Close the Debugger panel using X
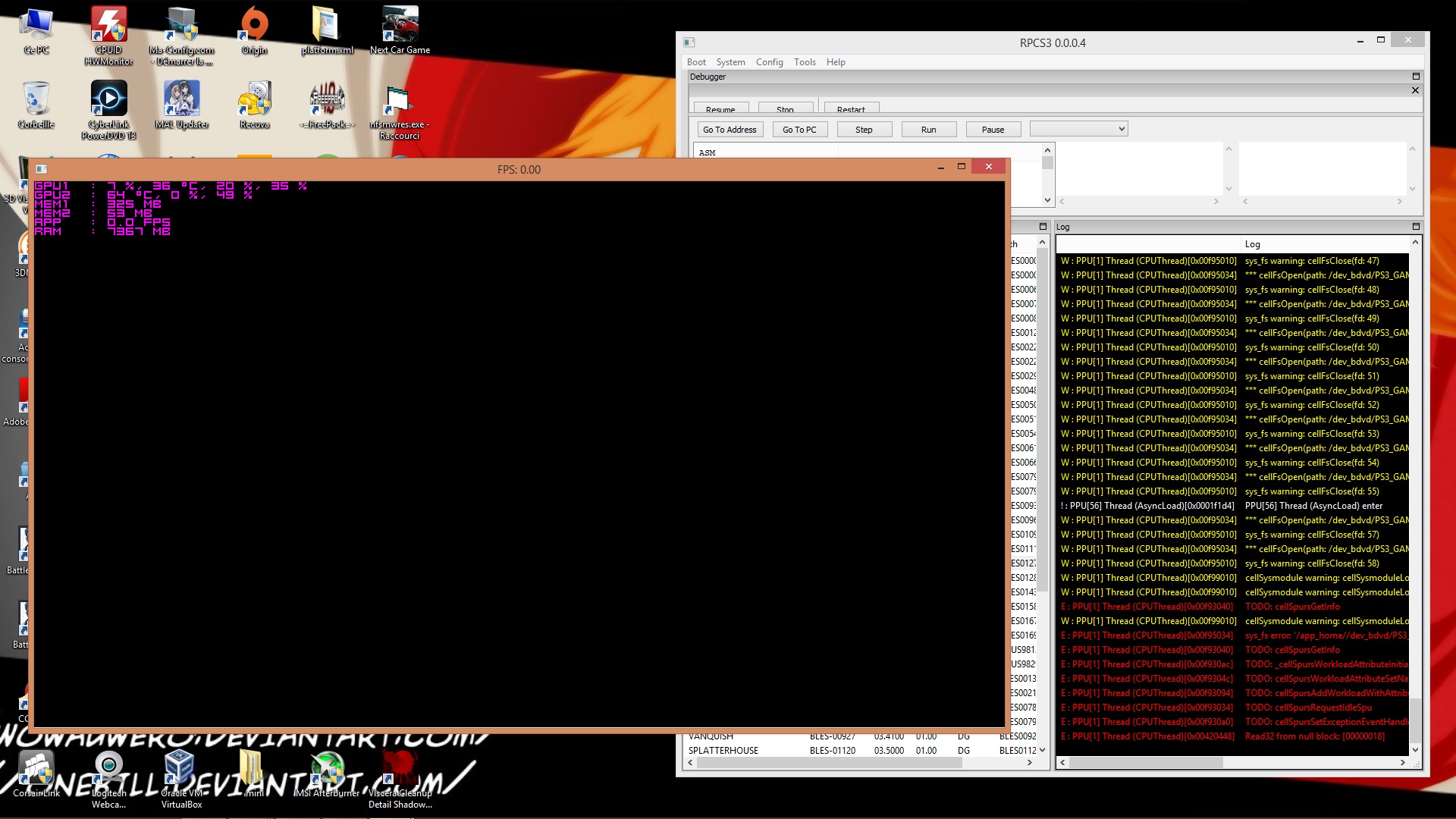 pyautogui.click(x=1415, y=90)
